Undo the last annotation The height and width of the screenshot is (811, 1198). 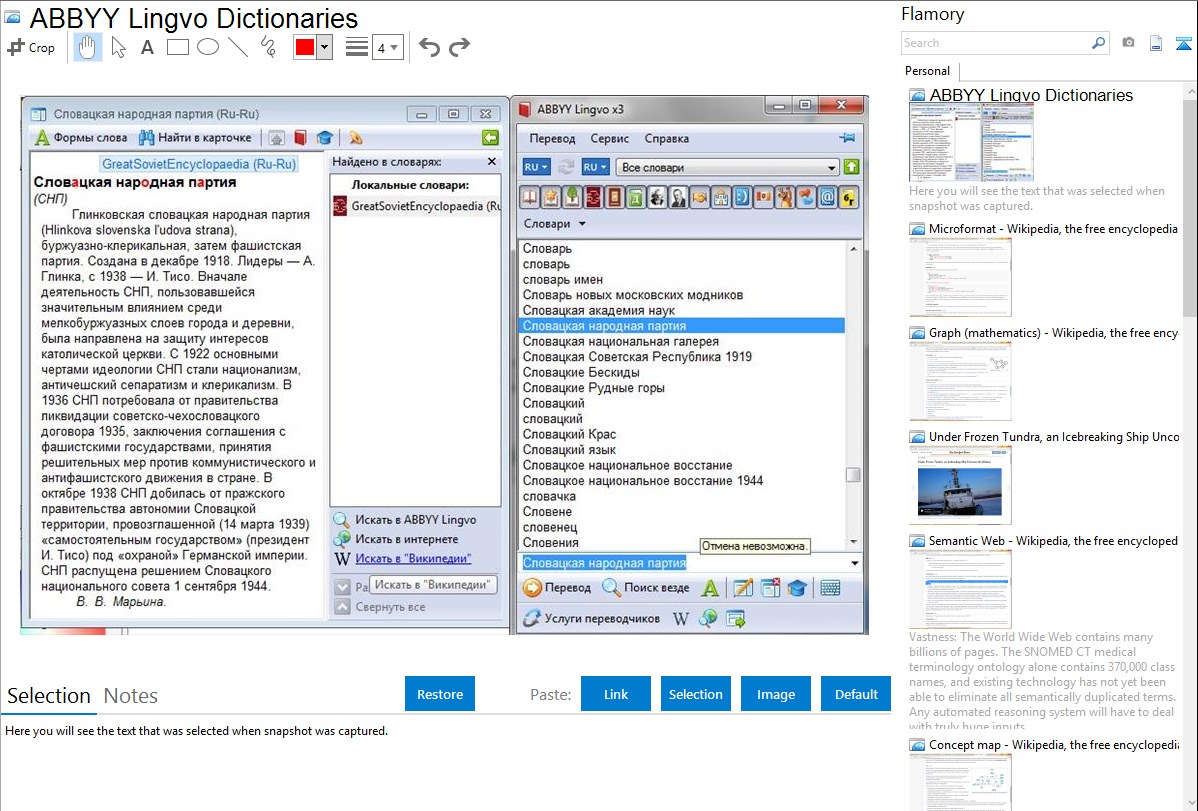[x=429, y=47]
